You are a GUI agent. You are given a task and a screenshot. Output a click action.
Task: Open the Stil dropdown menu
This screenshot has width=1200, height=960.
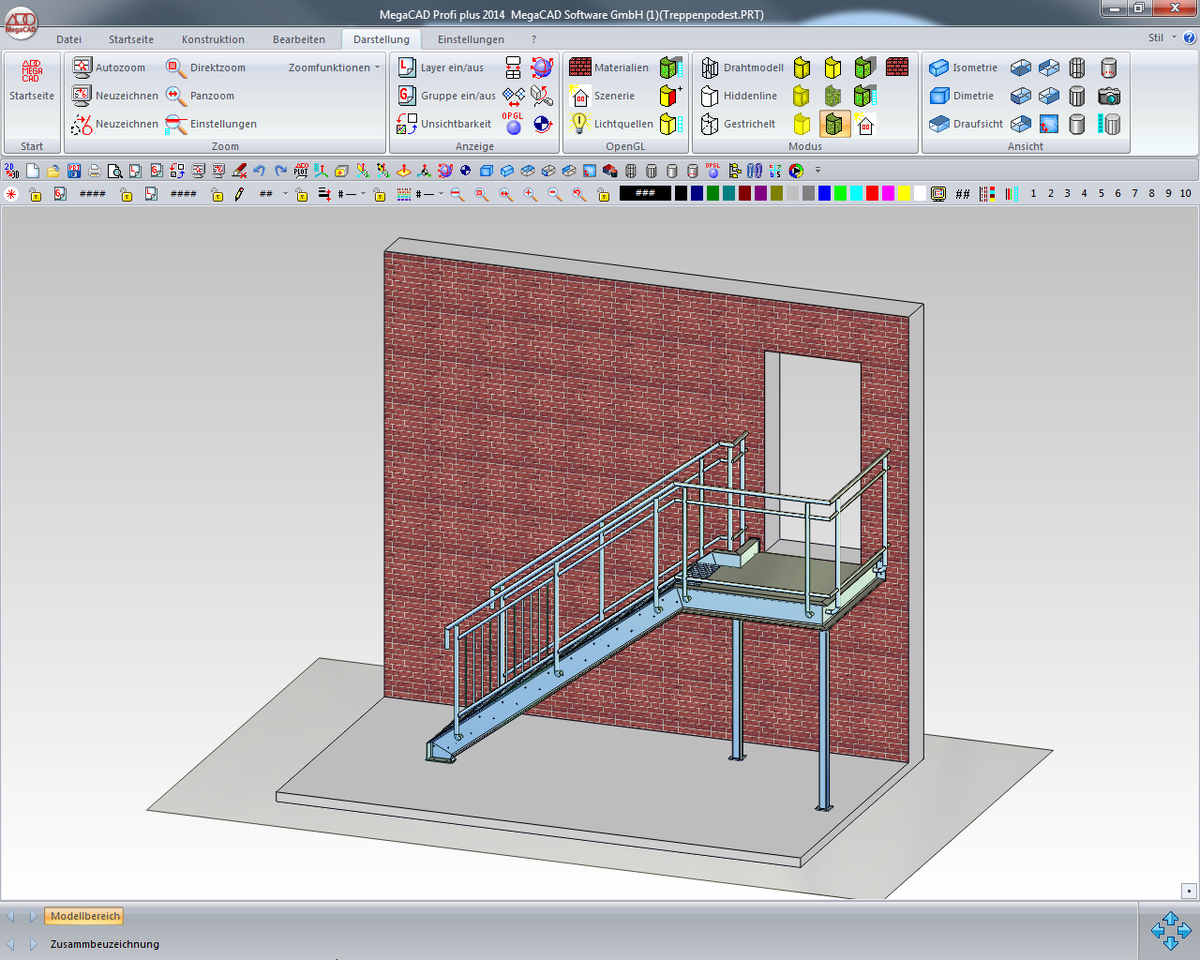[1160, 38]
